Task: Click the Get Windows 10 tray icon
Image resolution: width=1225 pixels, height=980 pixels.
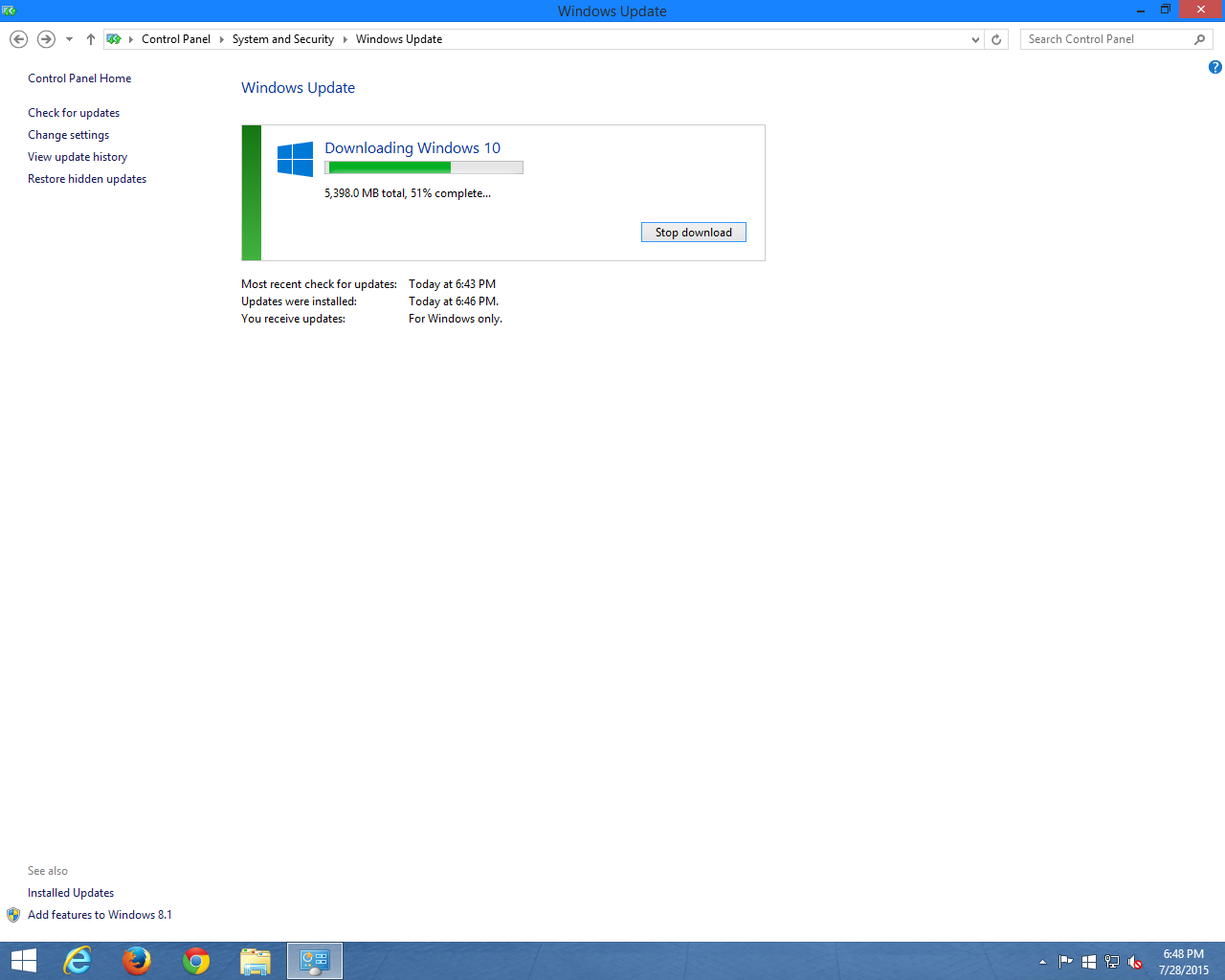Action: click(1089, 962)
